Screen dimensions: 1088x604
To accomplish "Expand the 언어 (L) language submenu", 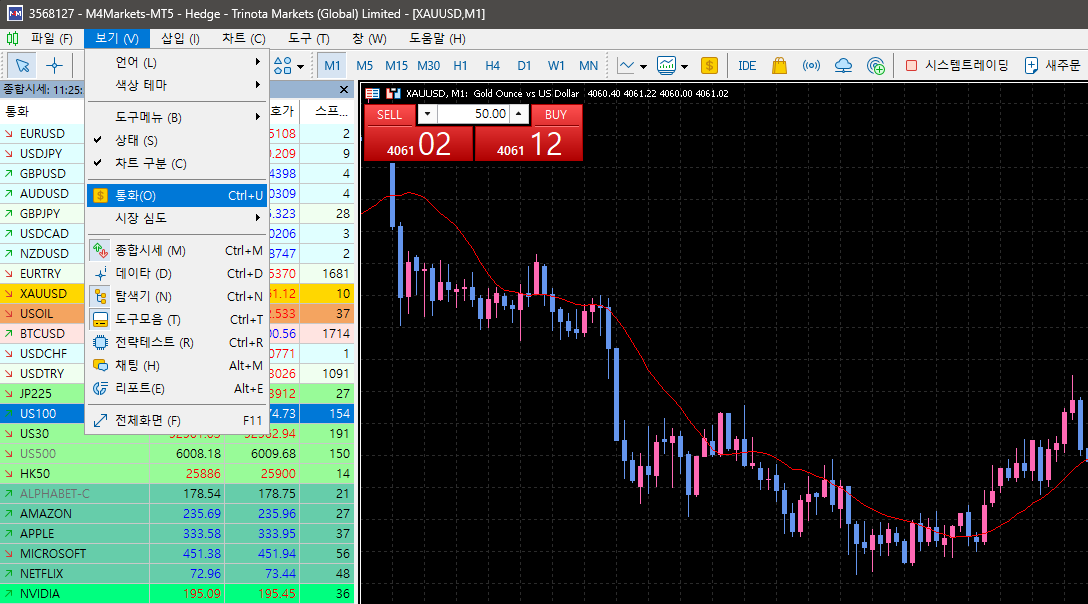I will (x=178, y=62).
